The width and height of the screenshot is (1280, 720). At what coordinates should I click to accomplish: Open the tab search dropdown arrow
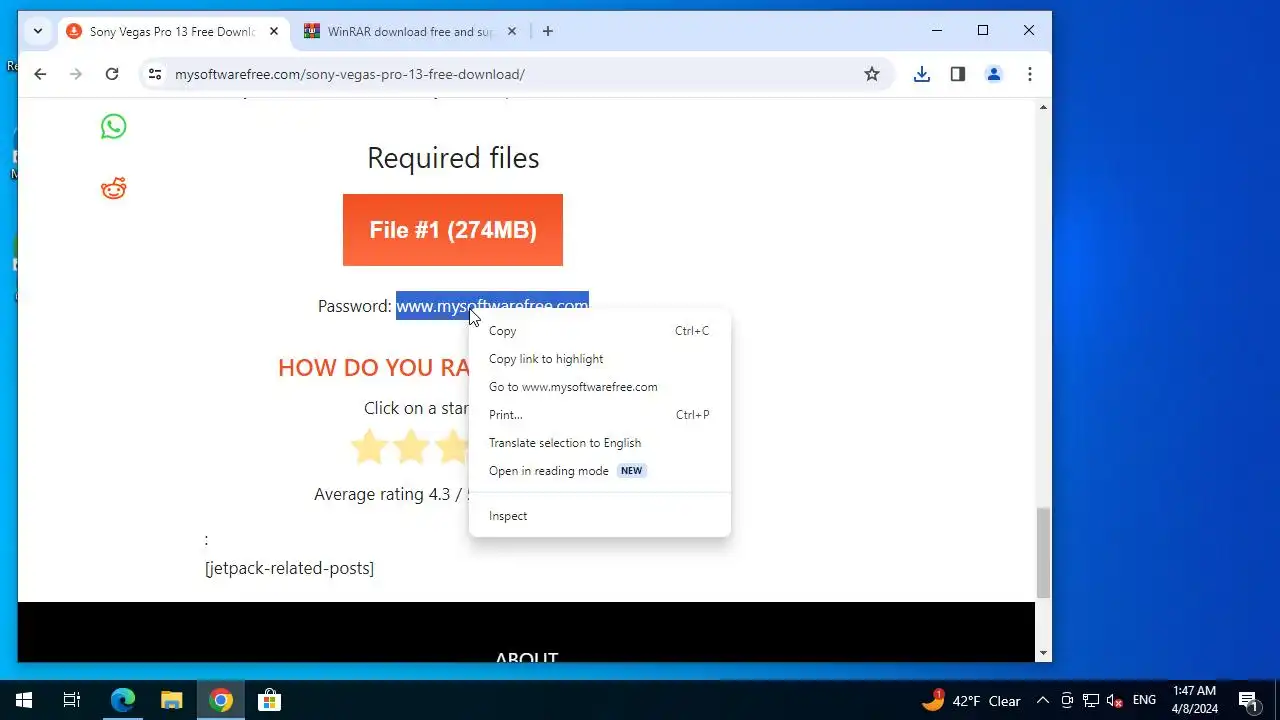(38, 31)
